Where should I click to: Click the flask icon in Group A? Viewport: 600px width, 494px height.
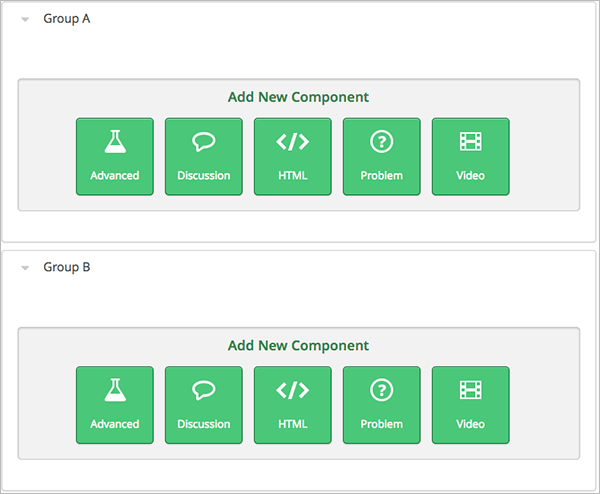(115, 142)
